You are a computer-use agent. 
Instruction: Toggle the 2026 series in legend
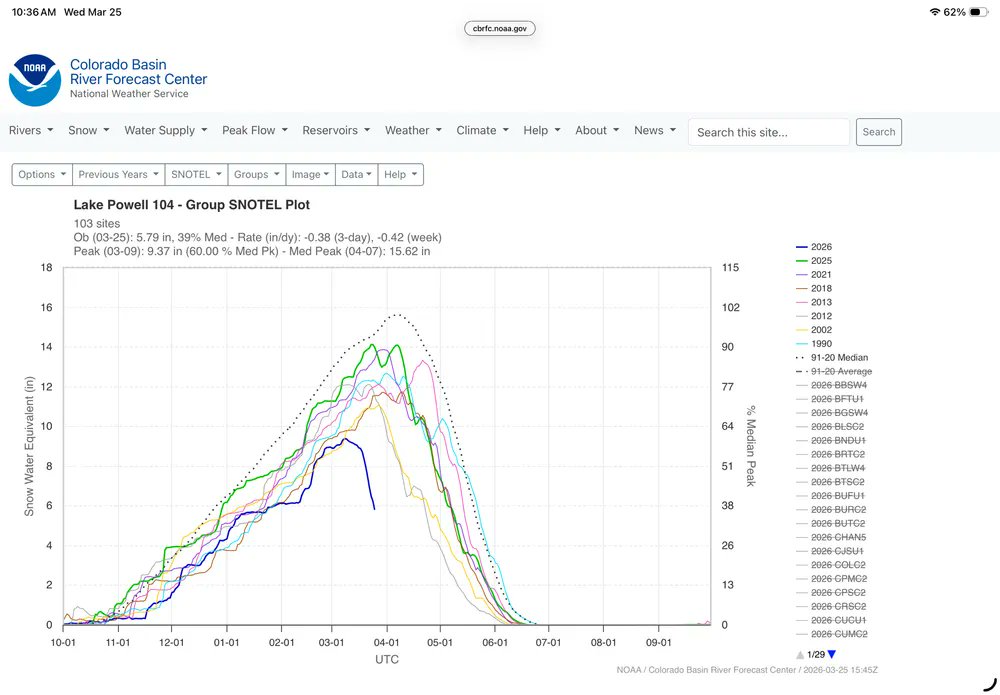pos(820,247)
